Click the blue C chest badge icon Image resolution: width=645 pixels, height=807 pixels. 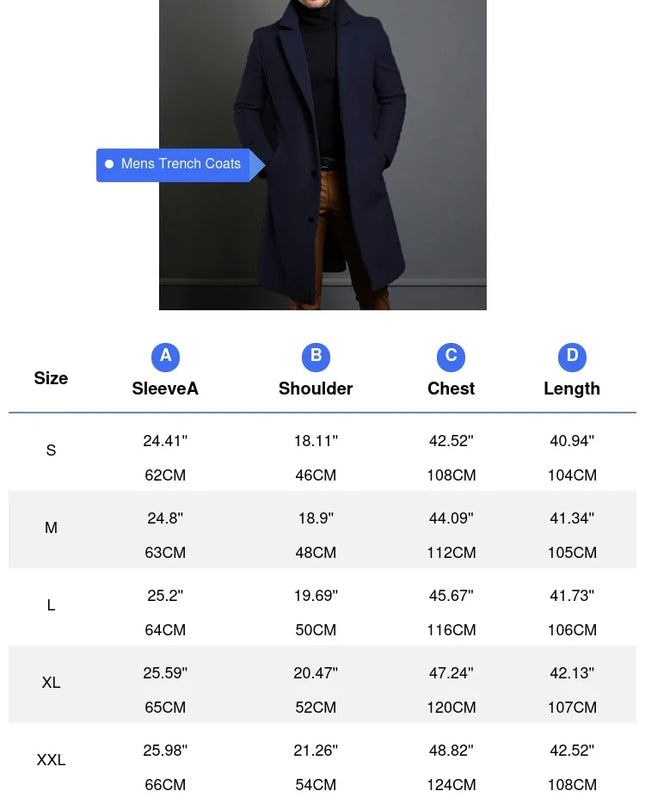point(451,356)
